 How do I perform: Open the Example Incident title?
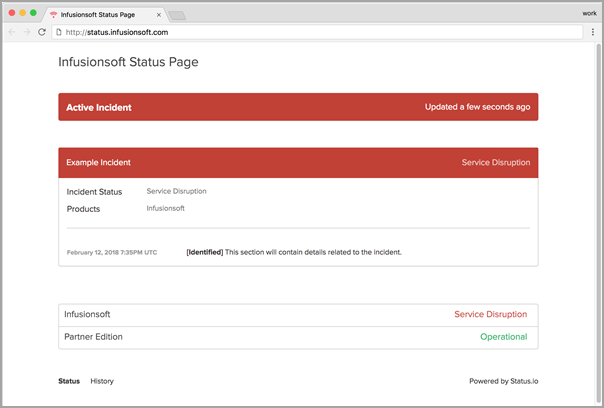click(x=98, y=163)
